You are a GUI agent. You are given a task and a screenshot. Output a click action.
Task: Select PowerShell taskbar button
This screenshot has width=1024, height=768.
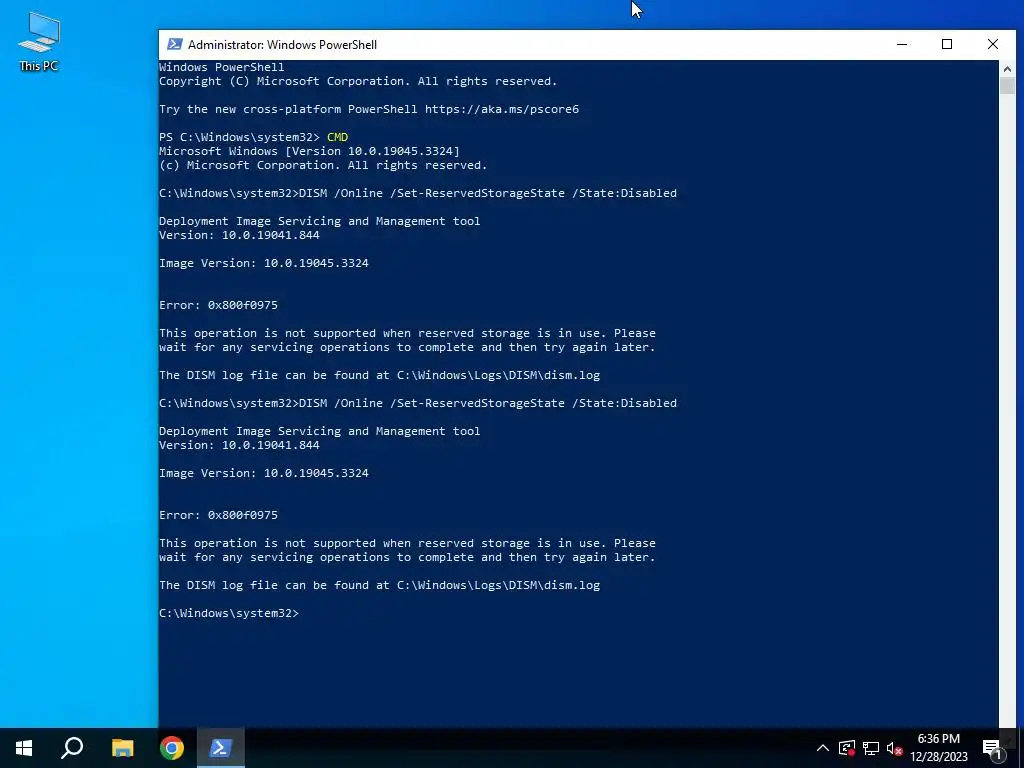click(221, 748)
